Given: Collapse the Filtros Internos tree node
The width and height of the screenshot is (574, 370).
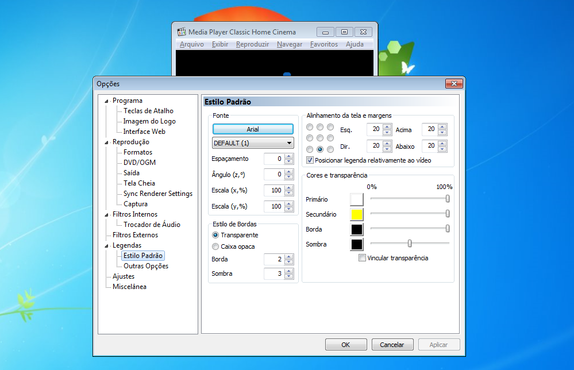Looking at the screenshot, I should point(107,215).
